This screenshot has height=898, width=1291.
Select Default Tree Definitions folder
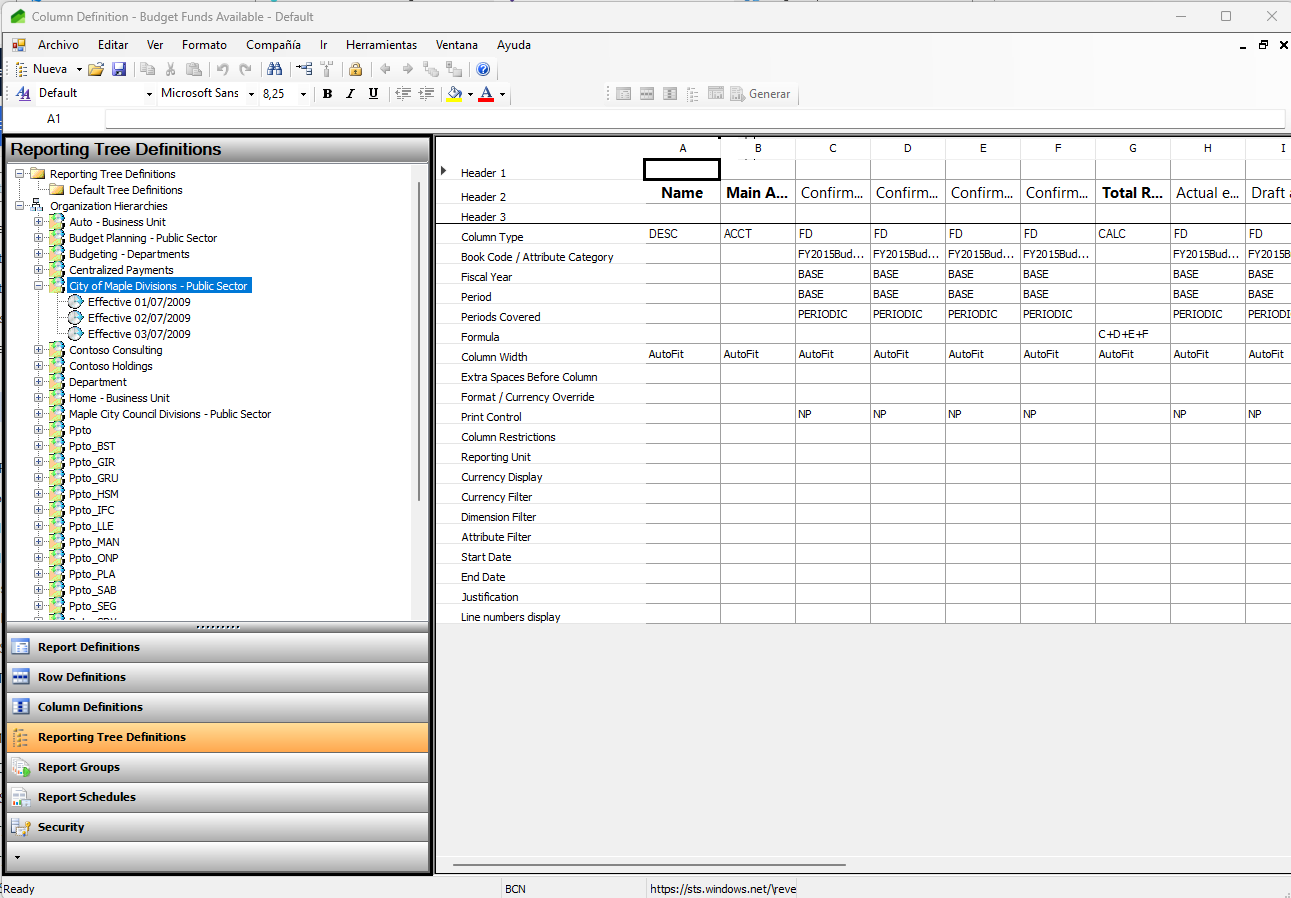click(x=126, y=190)
